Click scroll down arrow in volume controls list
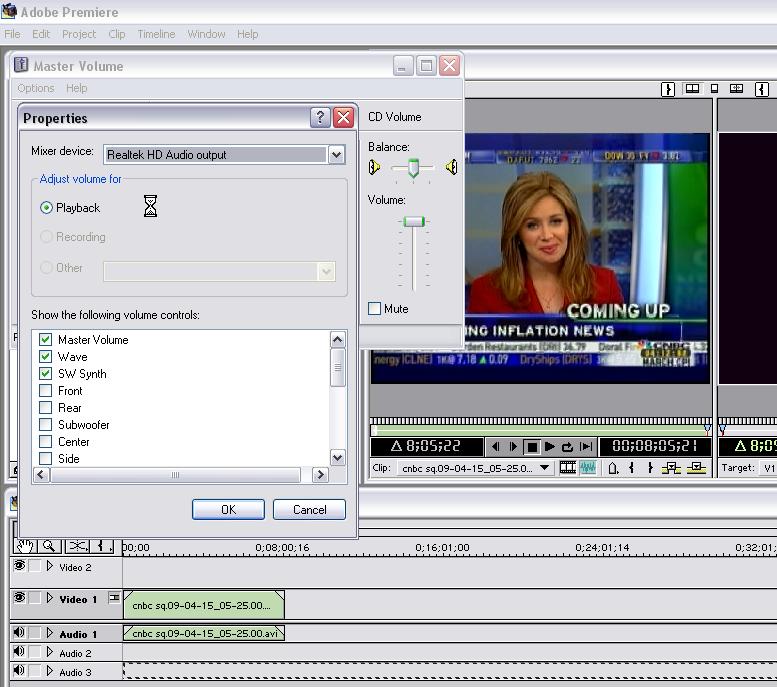 coord(337,458)
